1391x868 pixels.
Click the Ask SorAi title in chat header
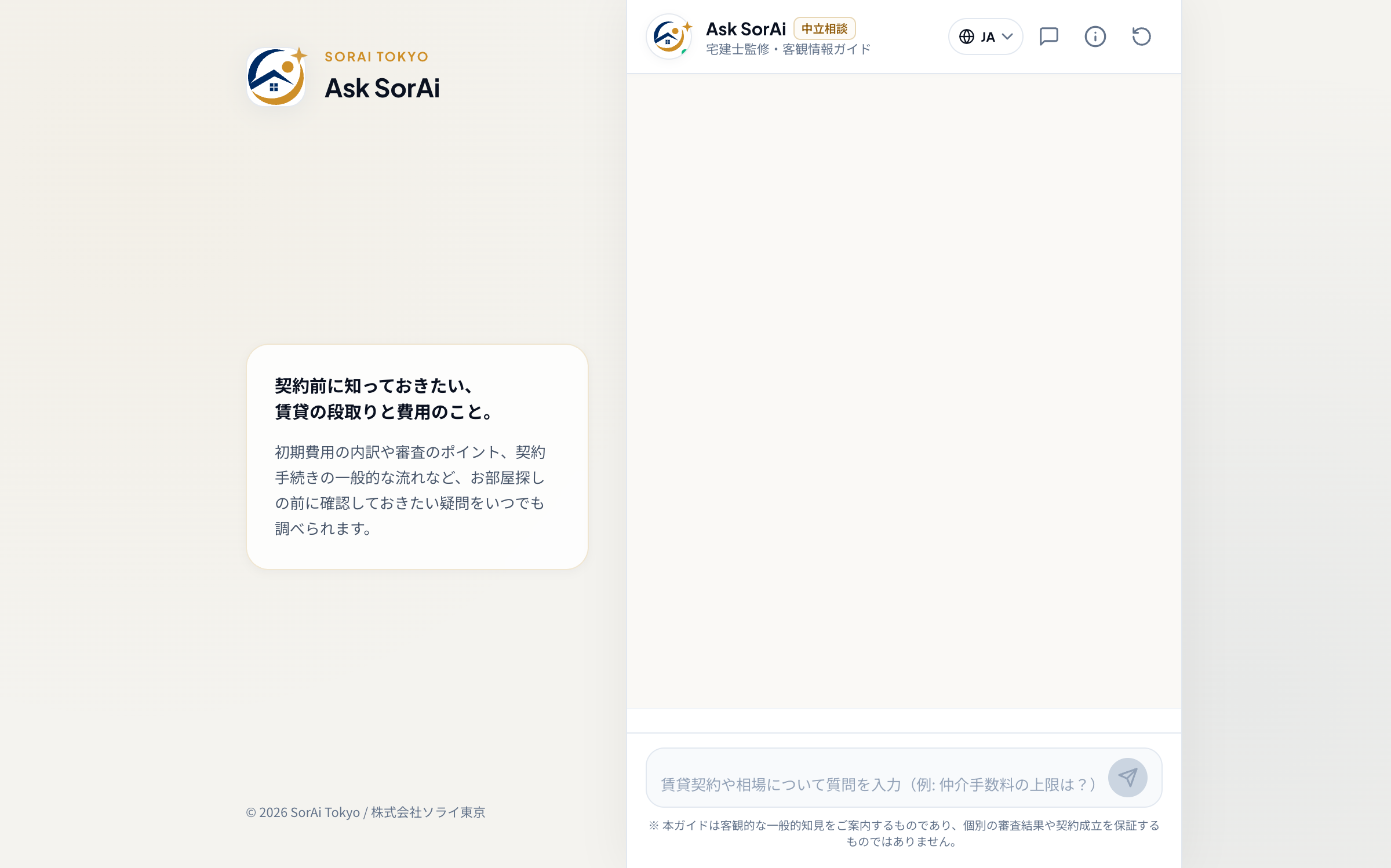(x=745, y=28)
